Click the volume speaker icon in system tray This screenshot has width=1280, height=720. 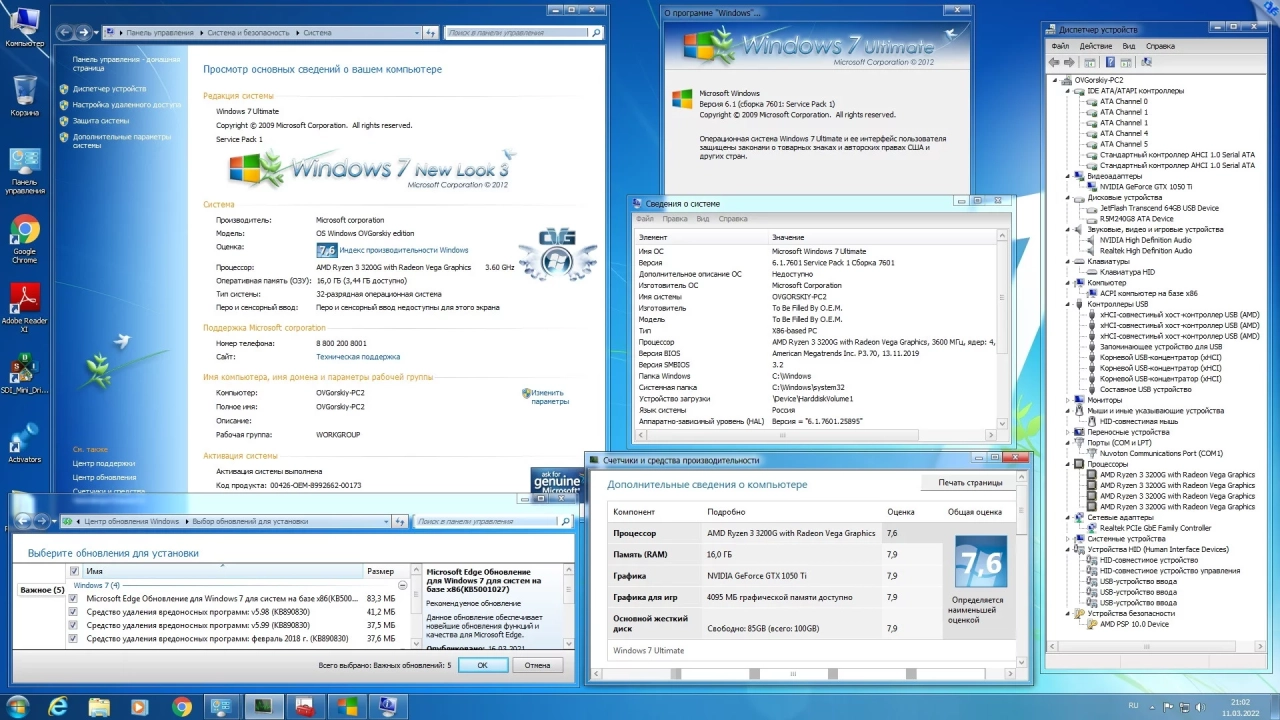[x=1201, y=706]
